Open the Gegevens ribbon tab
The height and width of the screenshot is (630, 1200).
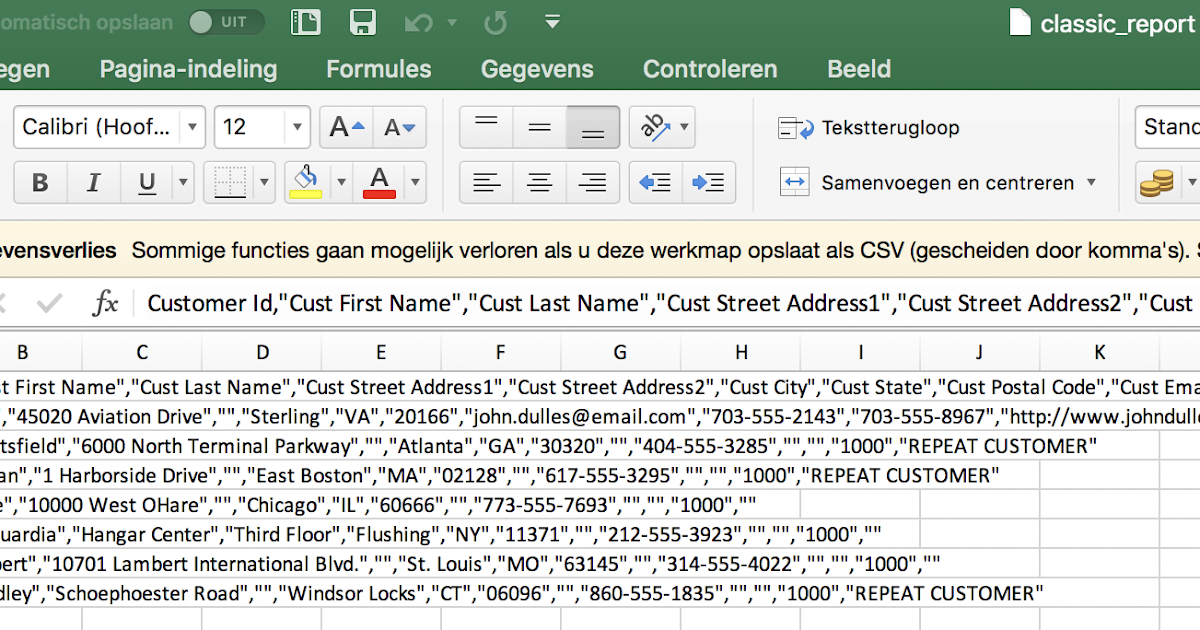[x=537, y=69]
